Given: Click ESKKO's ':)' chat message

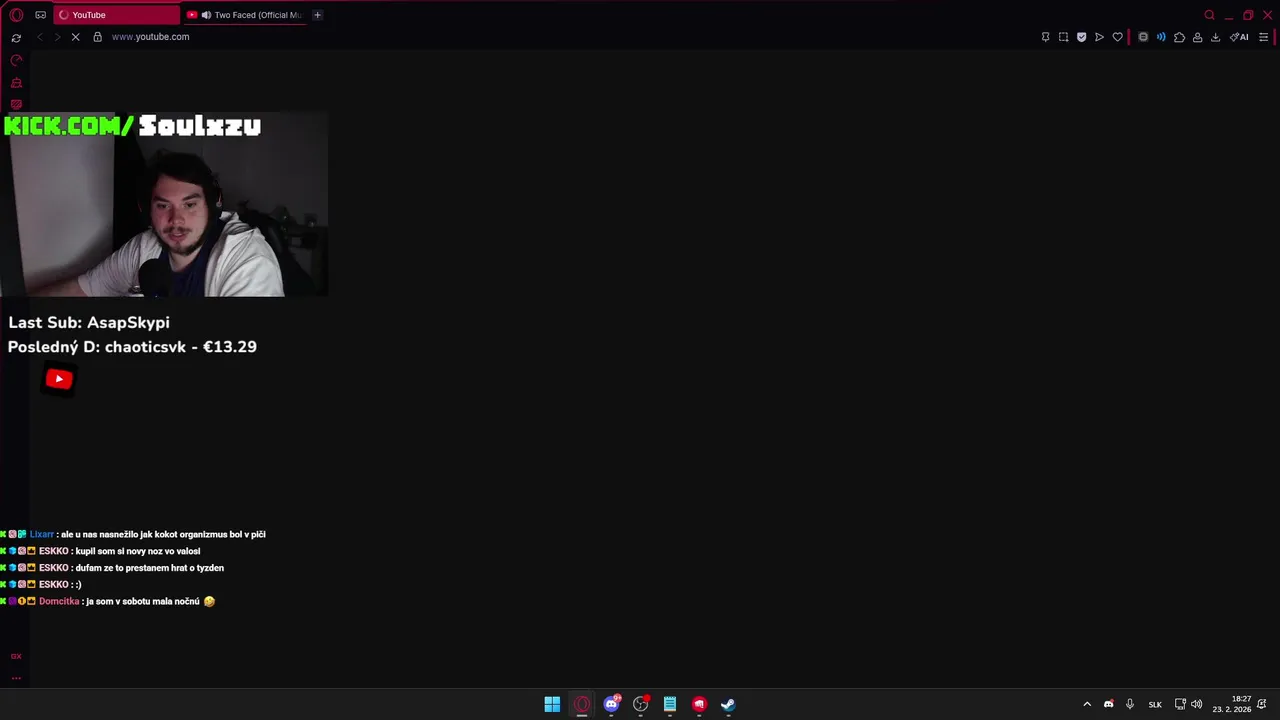Looking at the screenshot, I should pos(41,584).
